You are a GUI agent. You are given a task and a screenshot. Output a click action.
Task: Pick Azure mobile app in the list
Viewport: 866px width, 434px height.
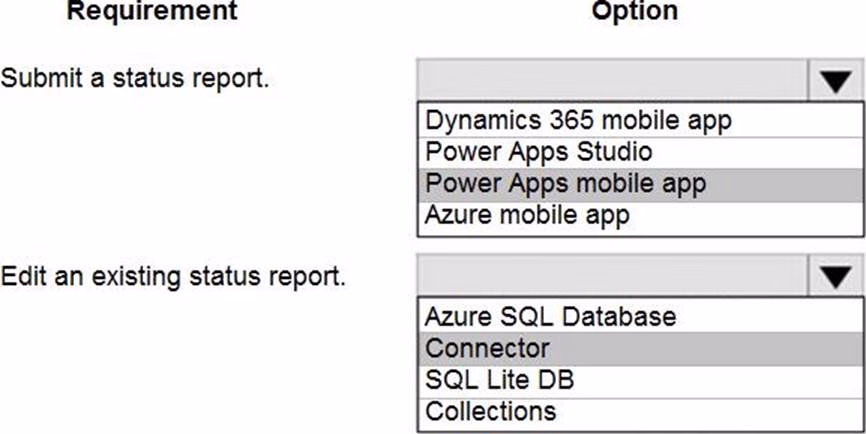pyautogui.click(x=527, y=214)
